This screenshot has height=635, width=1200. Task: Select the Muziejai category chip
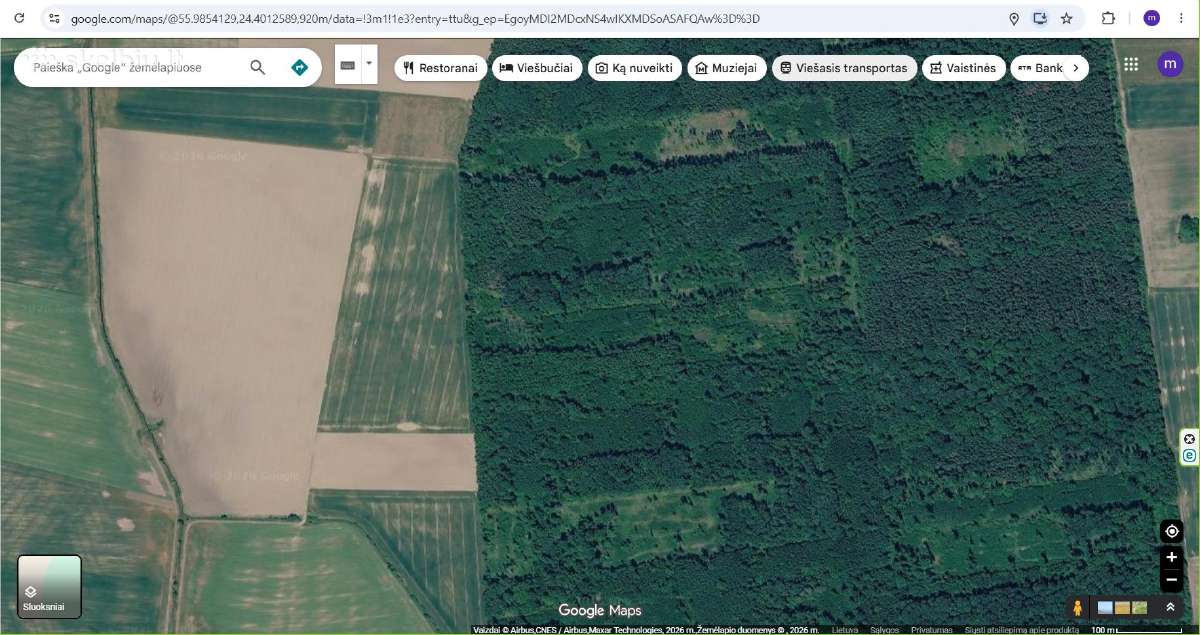(727, 68)
